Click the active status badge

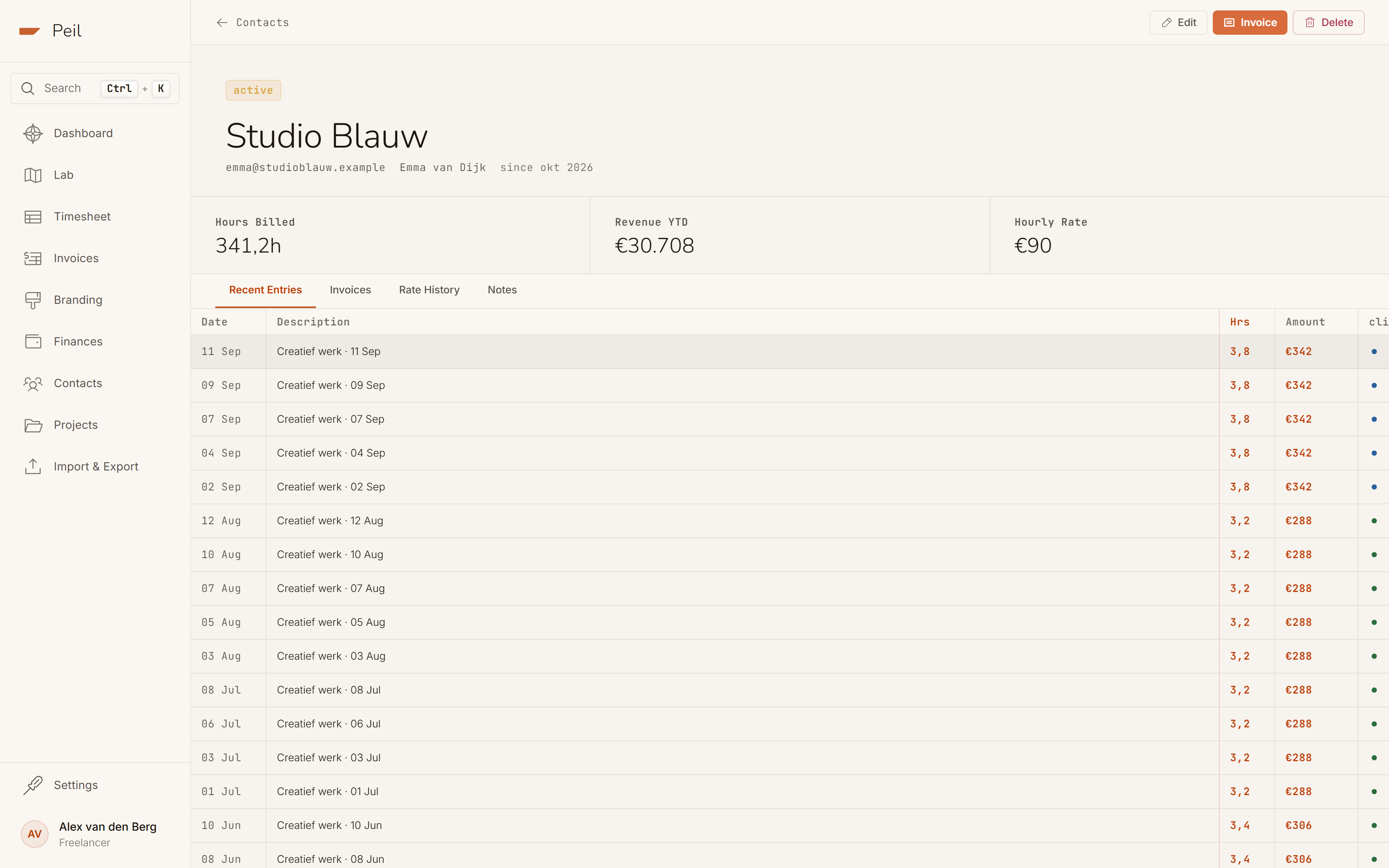pyautogui.click(x=253, y=90)
